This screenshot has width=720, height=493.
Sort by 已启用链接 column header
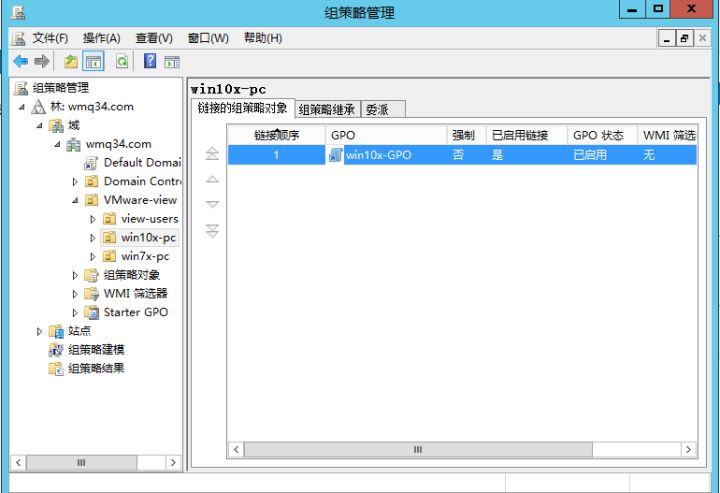527,135
